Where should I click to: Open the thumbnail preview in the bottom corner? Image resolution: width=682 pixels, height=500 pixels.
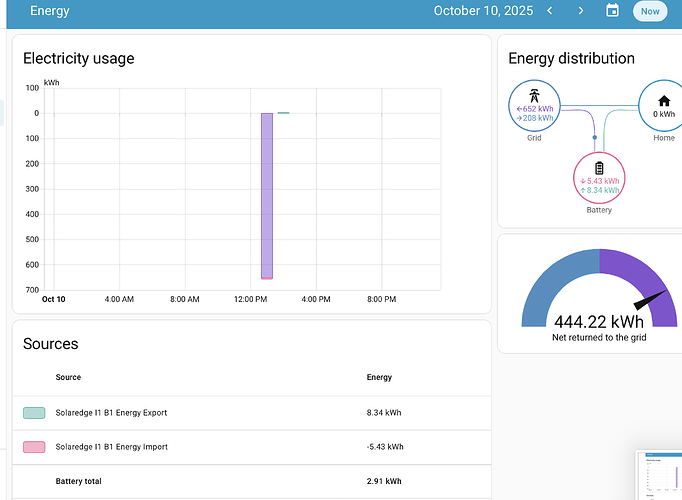click(660, 475)
